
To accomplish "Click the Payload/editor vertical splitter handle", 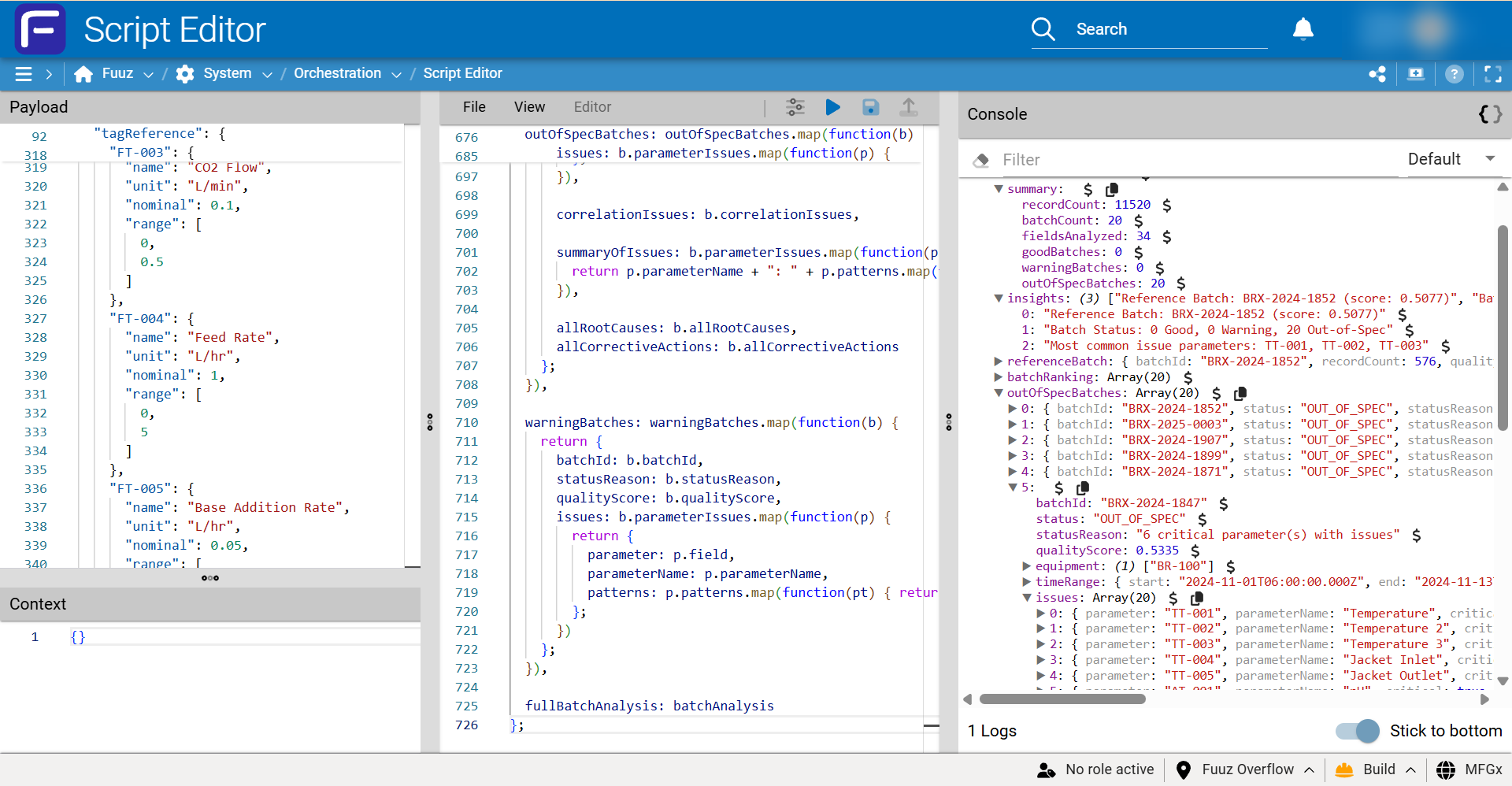I will point(430,422).
